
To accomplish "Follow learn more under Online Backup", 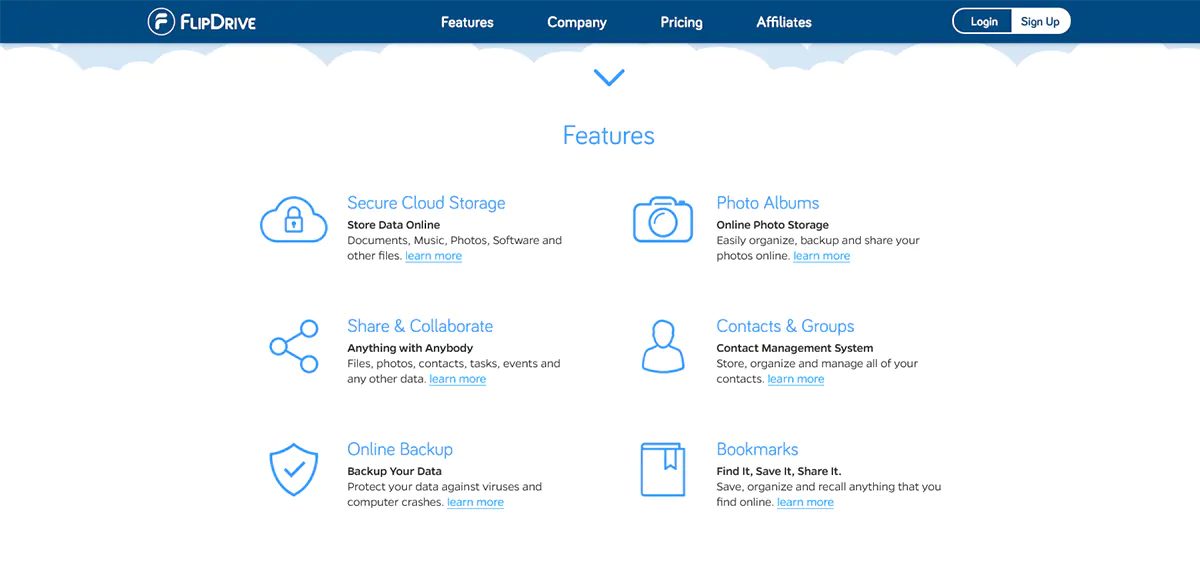I will 475,502.
